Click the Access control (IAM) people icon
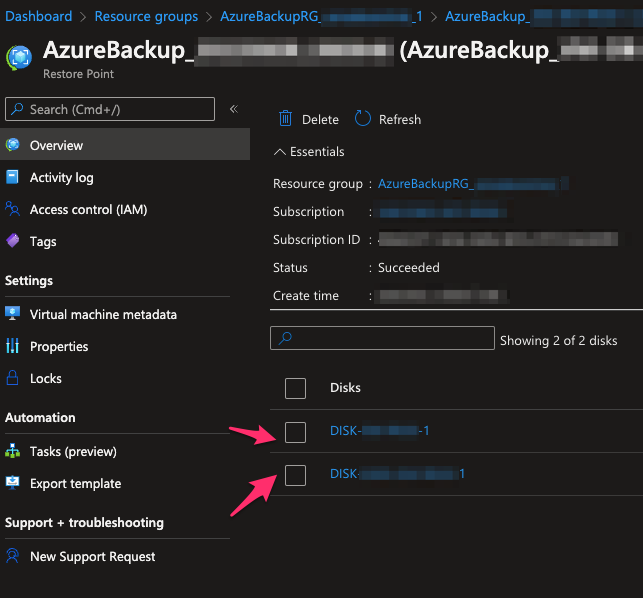The height and width of the screenshot is (598, 643). point(12,209)
